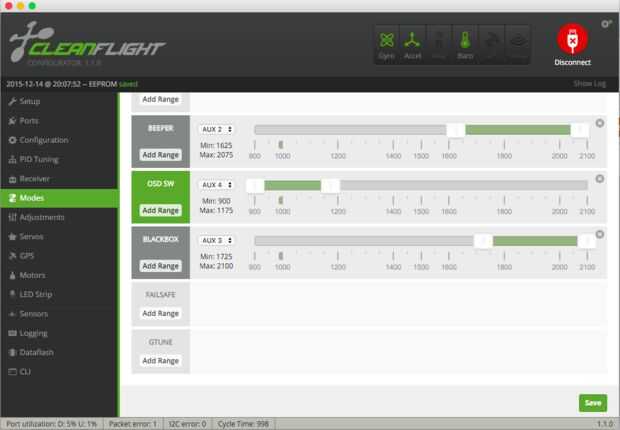
Task: Save the modes configuration
Action: (593, 403)
